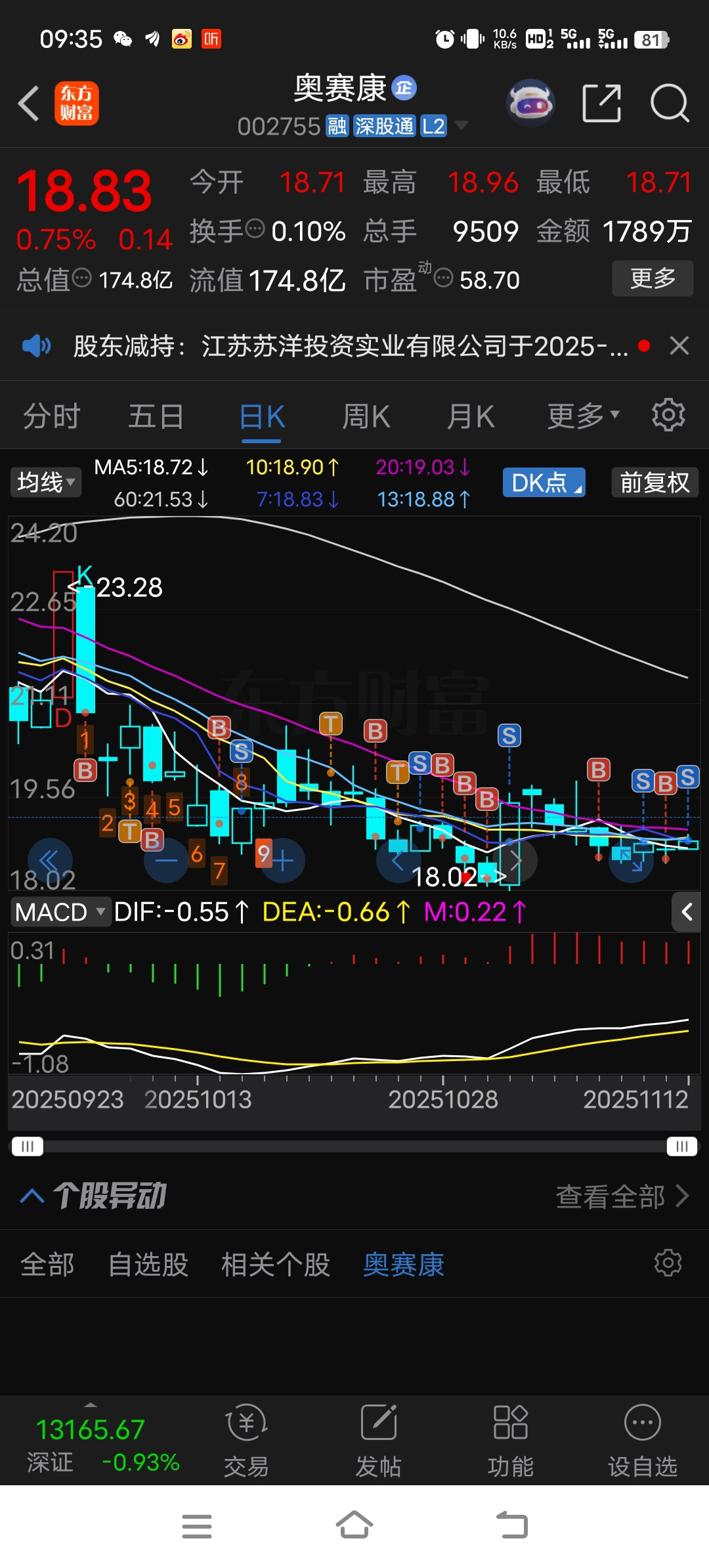Zoom in chart with plus button

click(283, 860)
